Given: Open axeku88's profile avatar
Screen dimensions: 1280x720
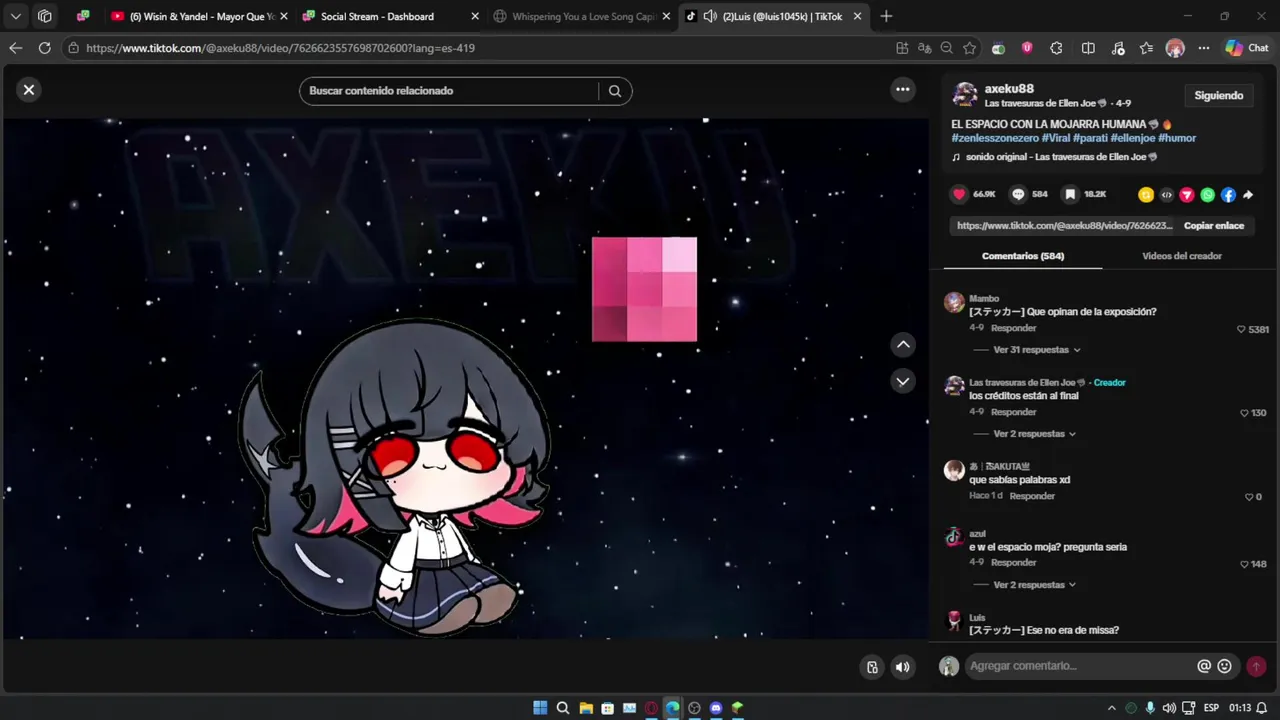Looking at the screenshot, I should [965, 95].
